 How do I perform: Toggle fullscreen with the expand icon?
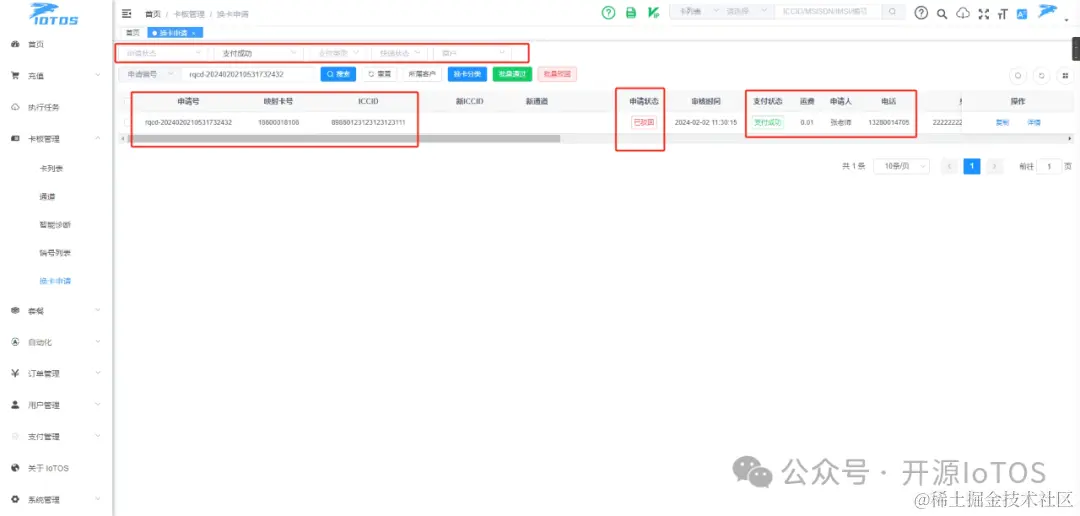[x=984, y=13]
